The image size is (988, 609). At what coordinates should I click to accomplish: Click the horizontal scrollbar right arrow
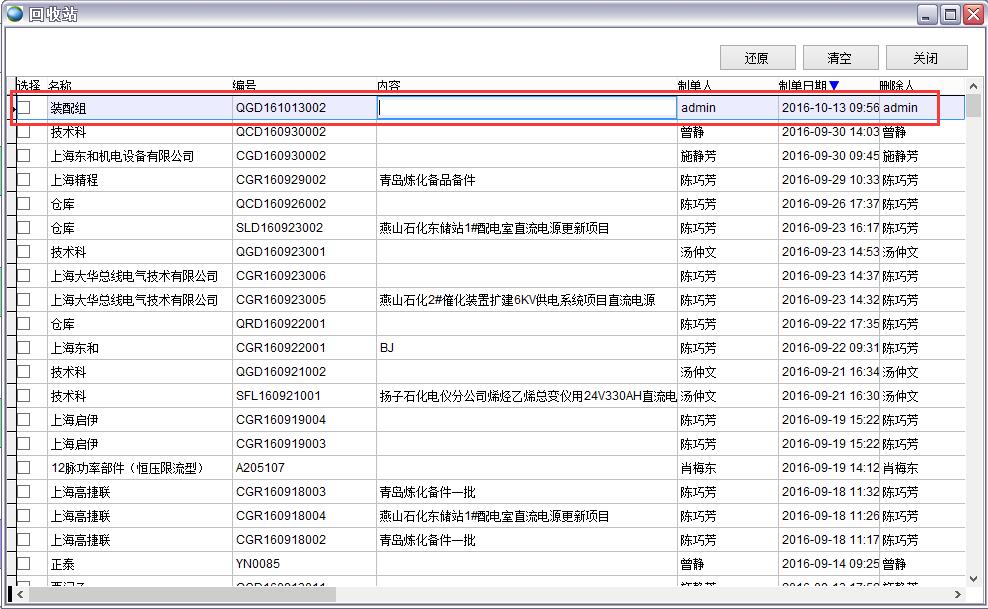click(956, 594)
